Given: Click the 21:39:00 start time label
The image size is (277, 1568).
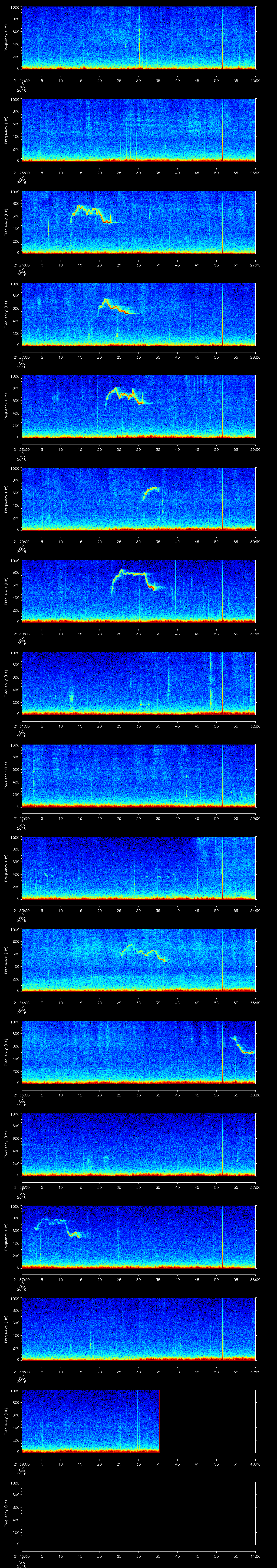Looking at the screenshot, I should pos(21,1463).
